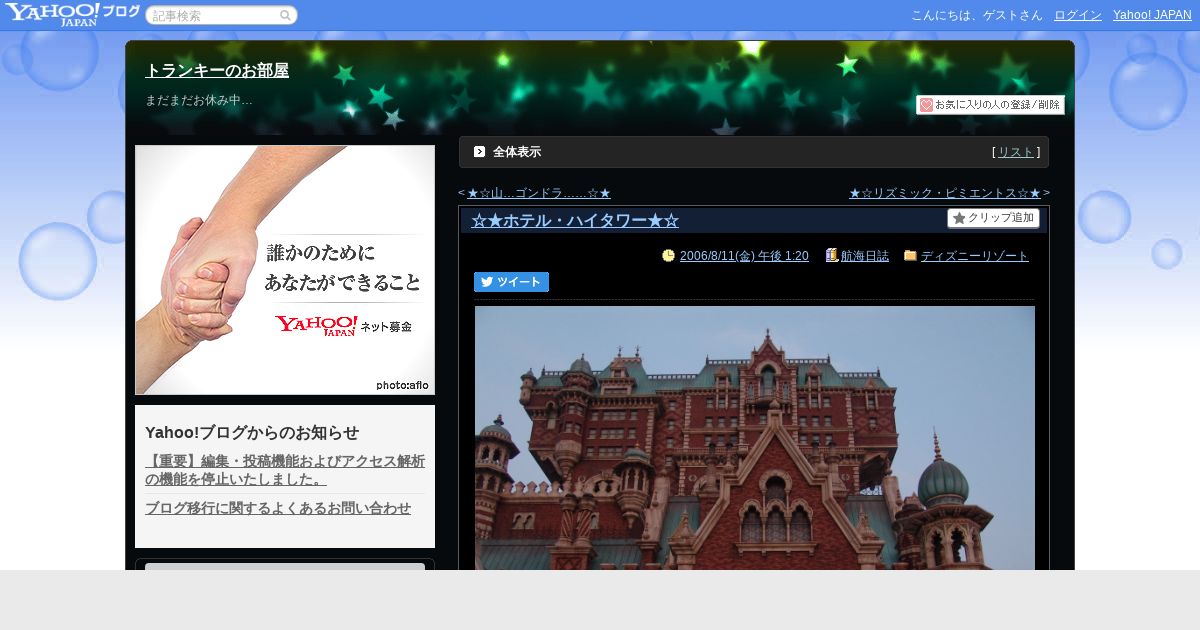
Task: Click the 航海日誌 book icon
Action: pos(832,256)
